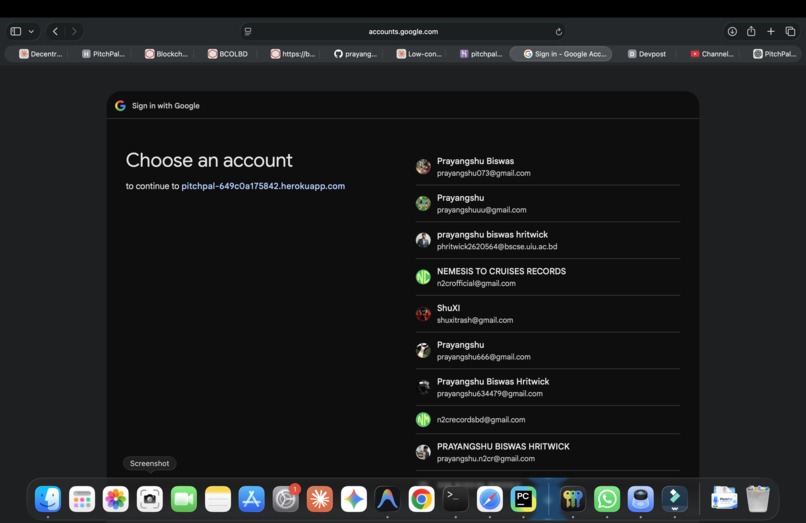
Task: Switch to the Low-con... tab
Action: (x=419, y=54)
